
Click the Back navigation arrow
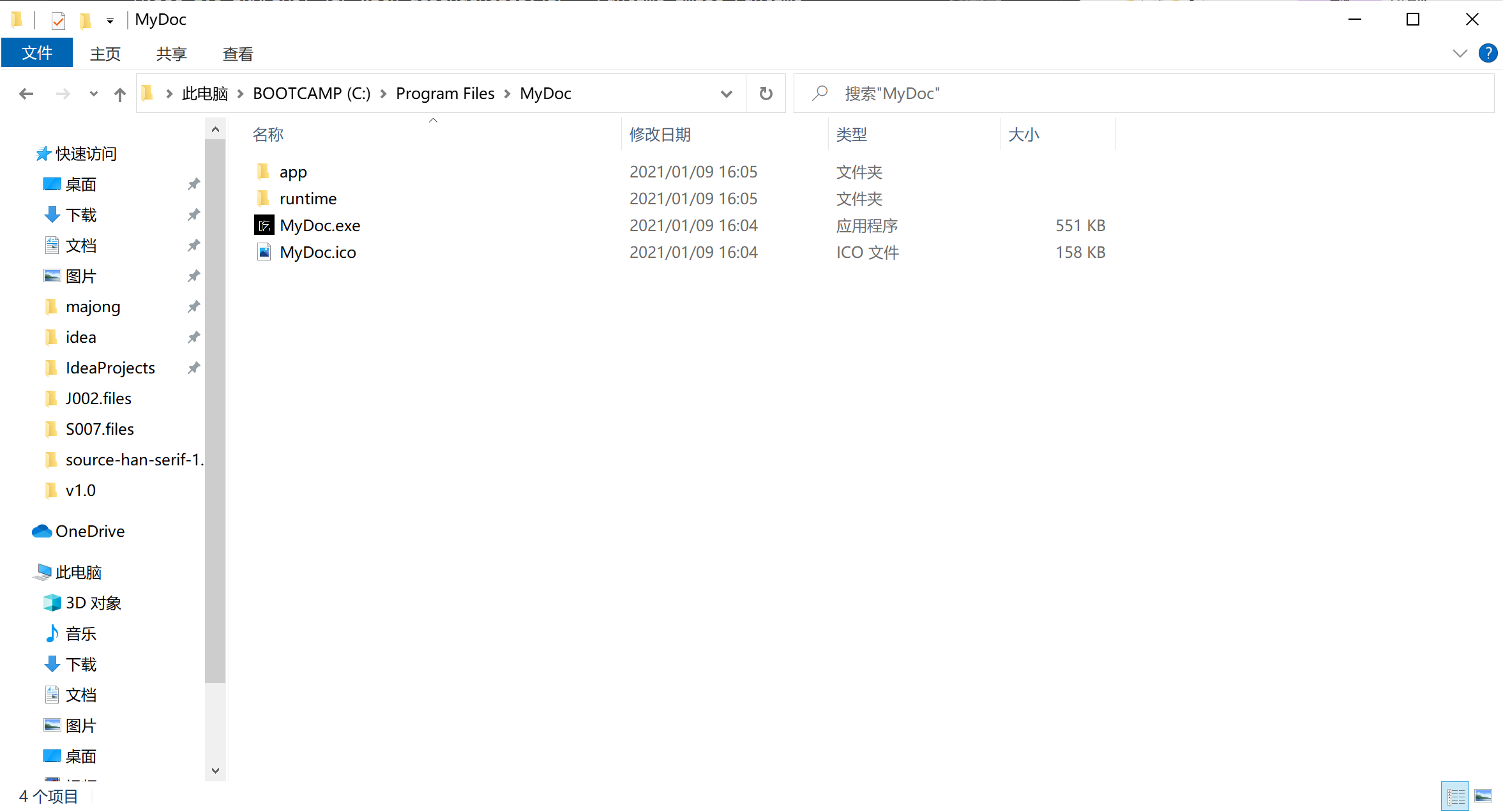(26, 94)
